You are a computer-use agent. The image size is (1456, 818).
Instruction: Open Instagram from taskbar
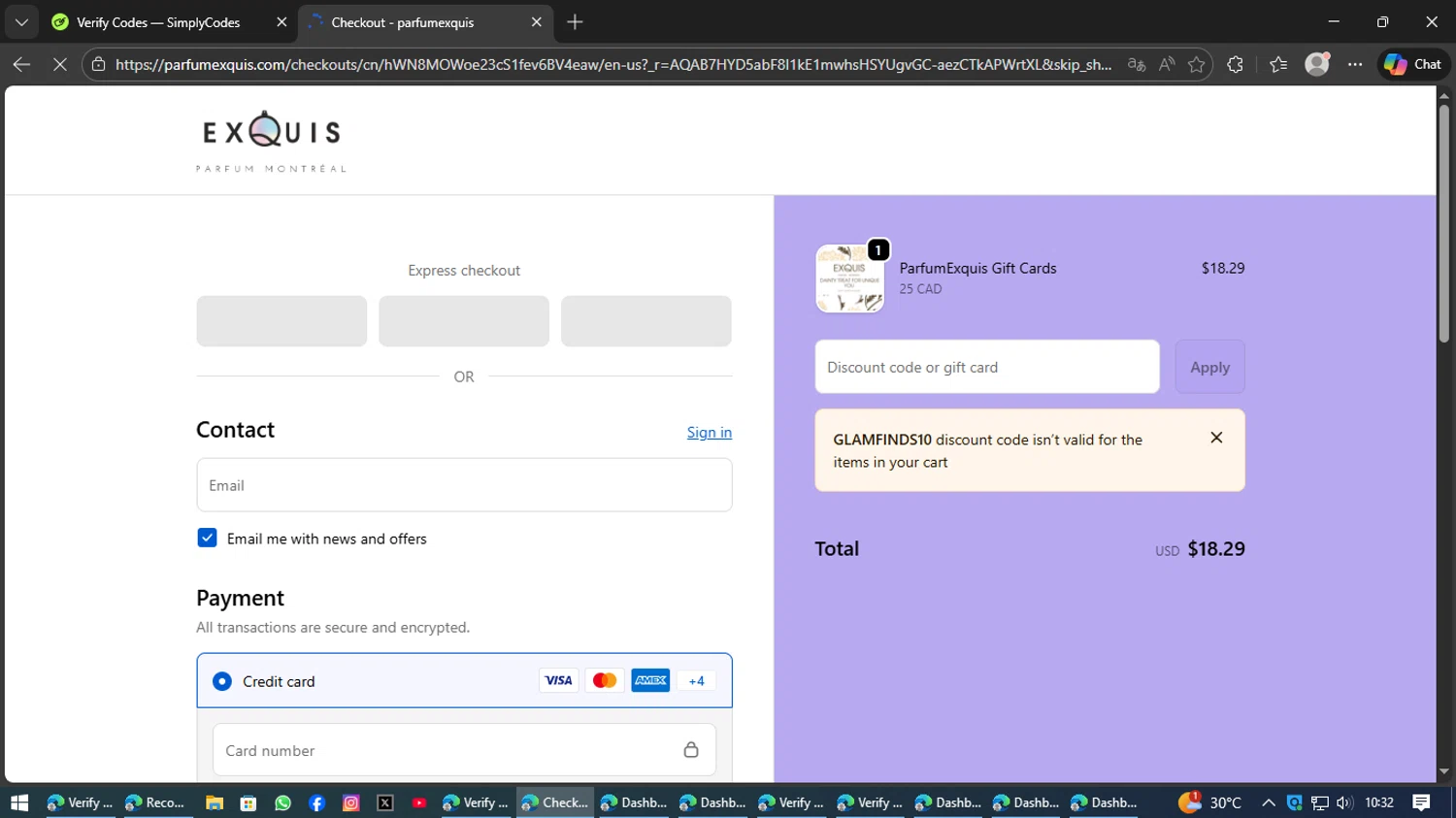pos(351,802)
